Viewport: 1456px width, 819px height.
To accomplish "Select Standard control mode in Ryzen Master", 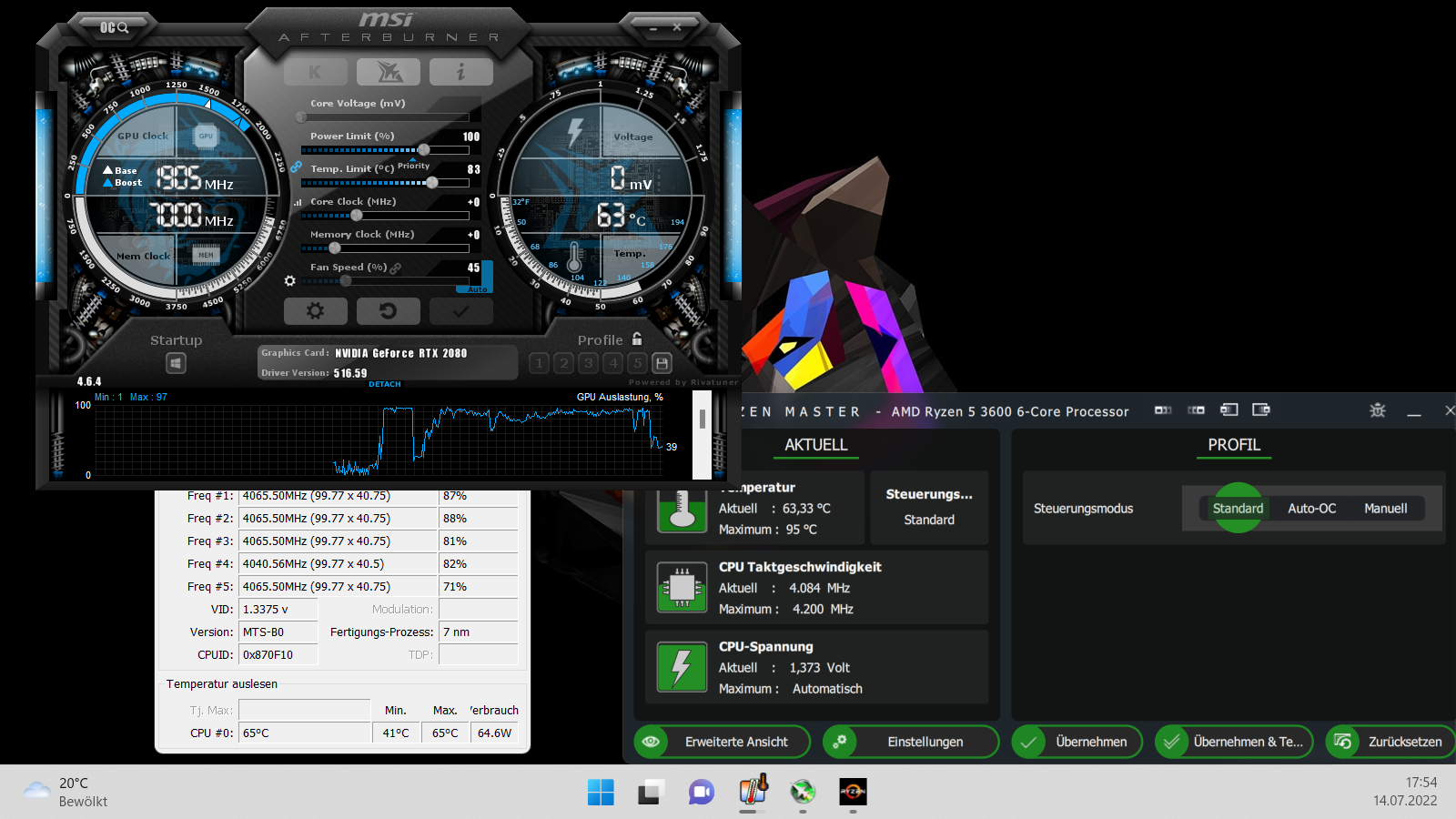I will coord(1238,509).
